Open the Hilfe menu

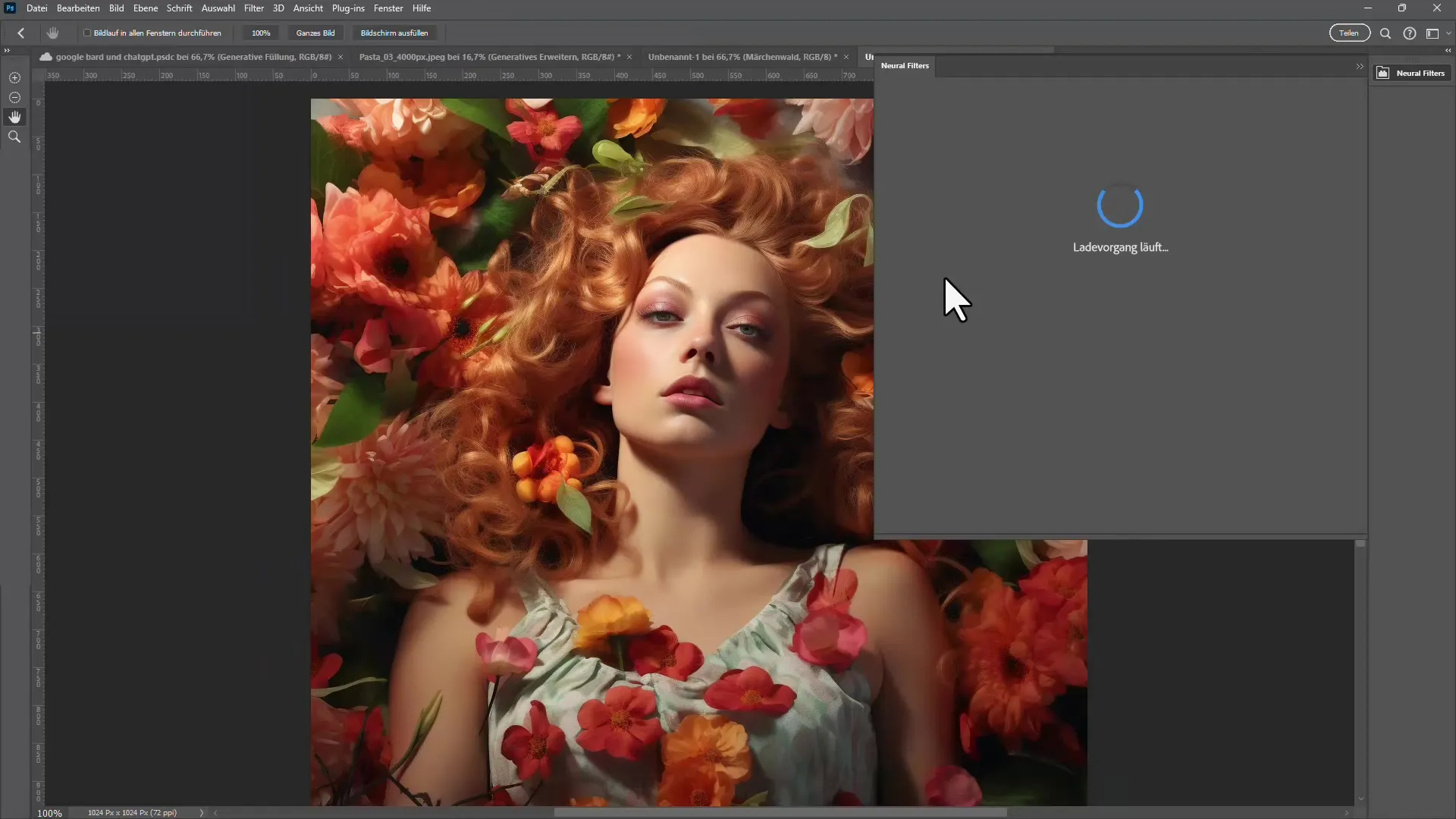pos(422,8)
